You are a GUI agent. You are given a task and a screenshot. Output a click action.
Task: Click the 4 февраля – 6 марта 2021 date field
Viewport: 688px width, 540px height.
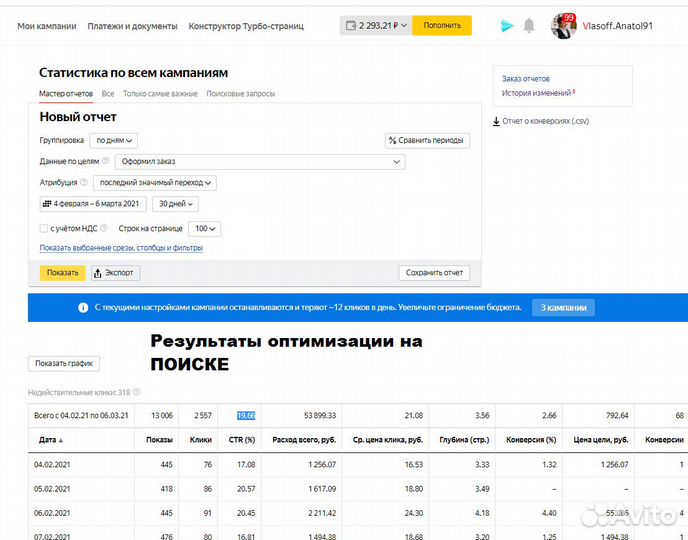[93, 204]
